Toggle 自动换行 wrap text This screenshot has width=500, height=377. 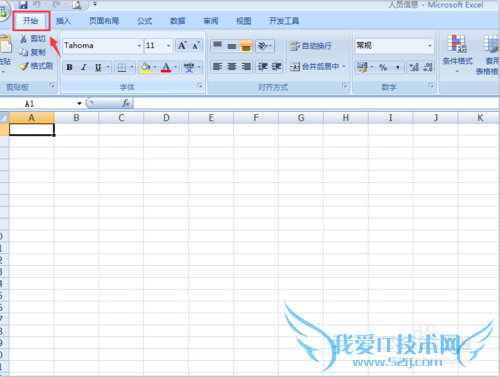coord(310,46)
